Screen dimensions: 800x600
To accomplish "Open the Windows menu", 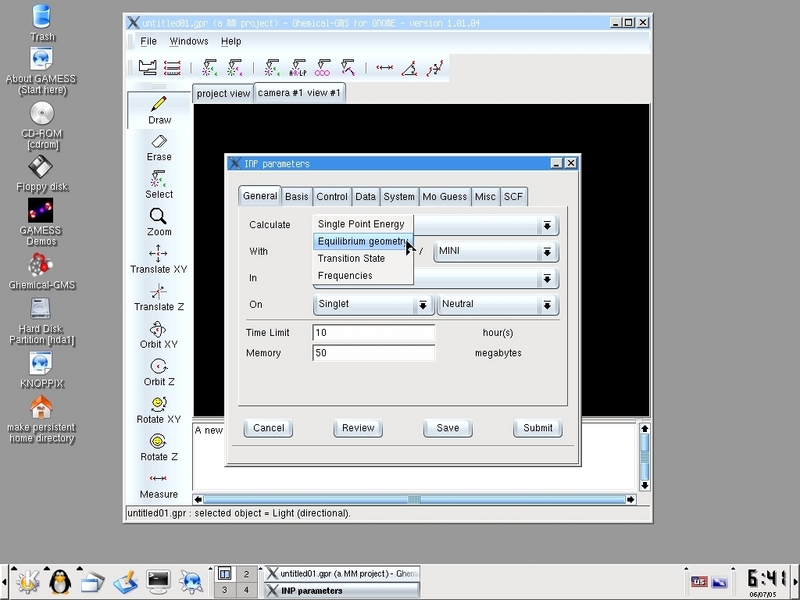I will point(189,41).
